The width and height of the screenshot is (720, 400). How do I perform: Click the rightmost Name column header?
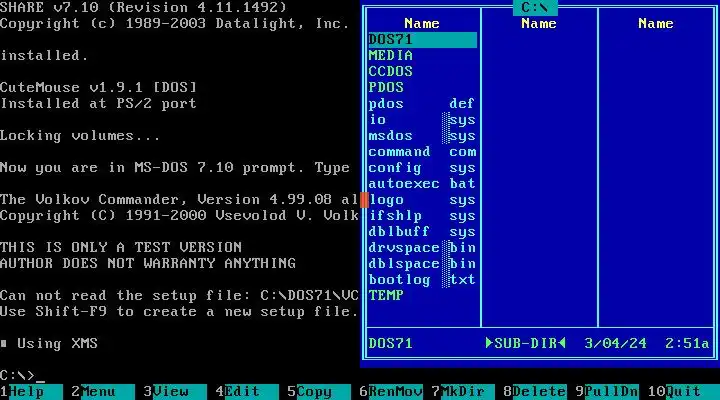click(x=656, y=23)
